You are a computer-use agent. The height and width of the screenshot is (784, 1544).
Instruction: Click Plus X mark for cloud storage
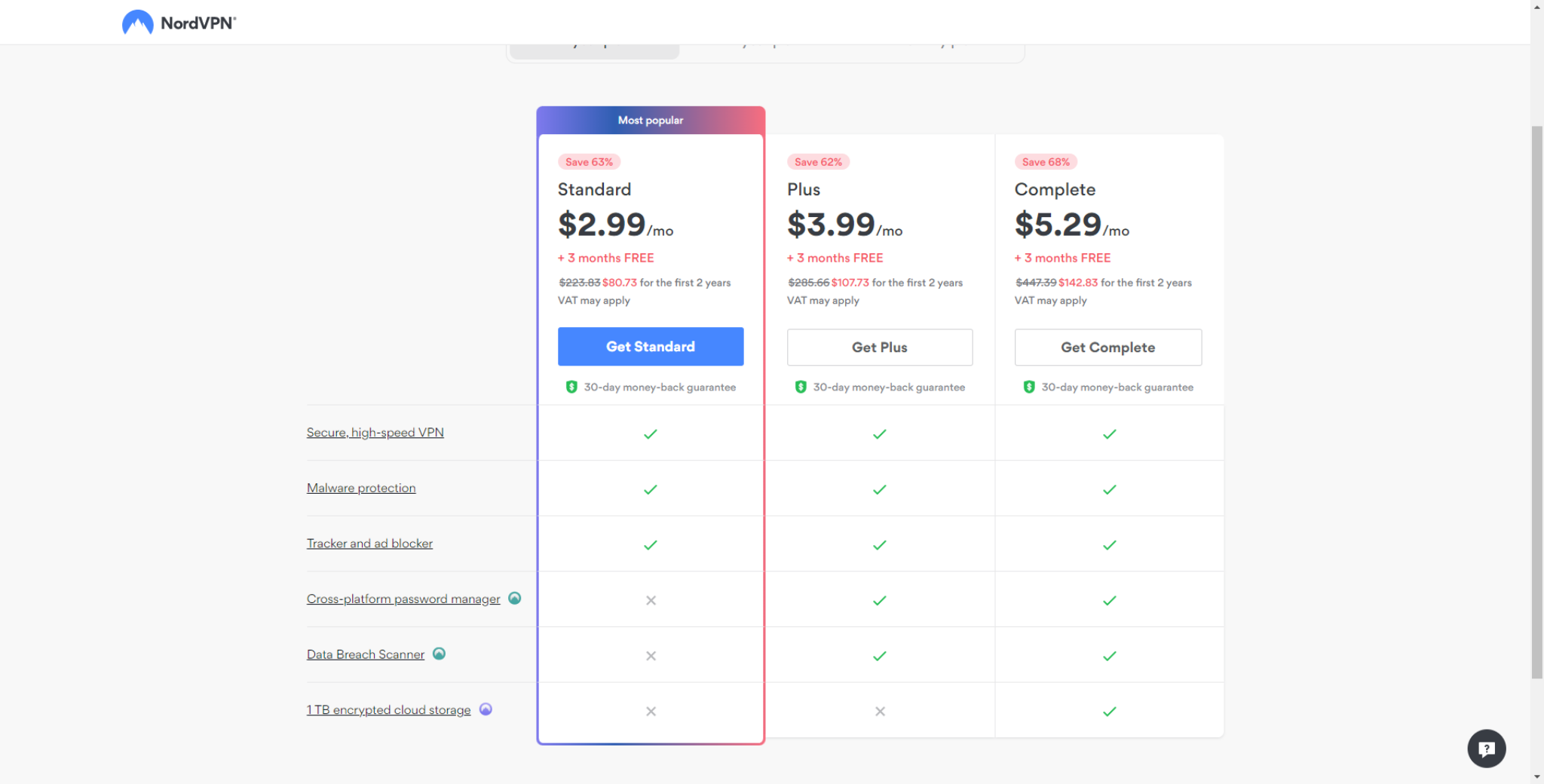(880, 711)
